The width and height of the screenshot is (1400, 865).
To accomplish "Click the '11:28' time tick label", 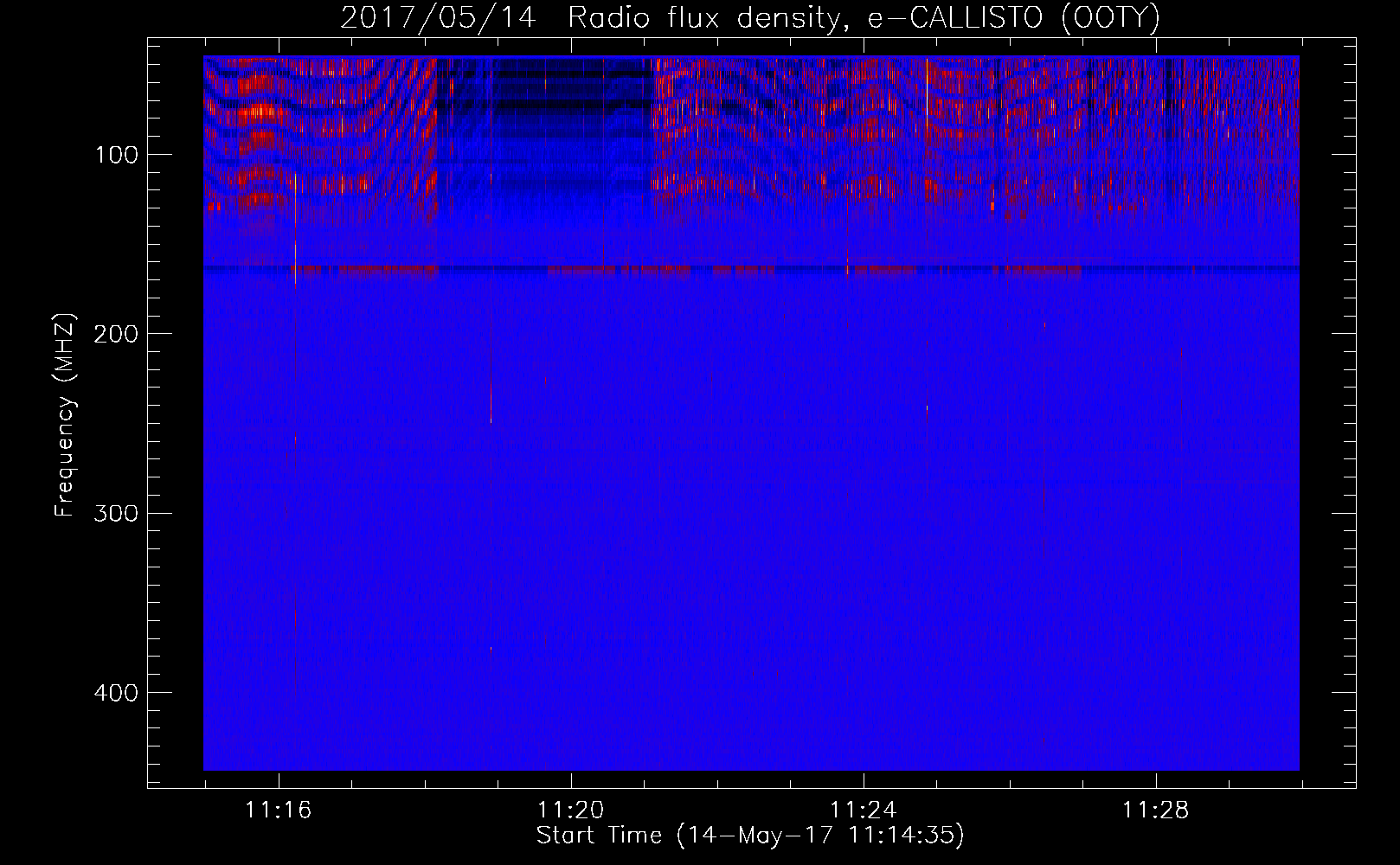I will coord(1156,811).
